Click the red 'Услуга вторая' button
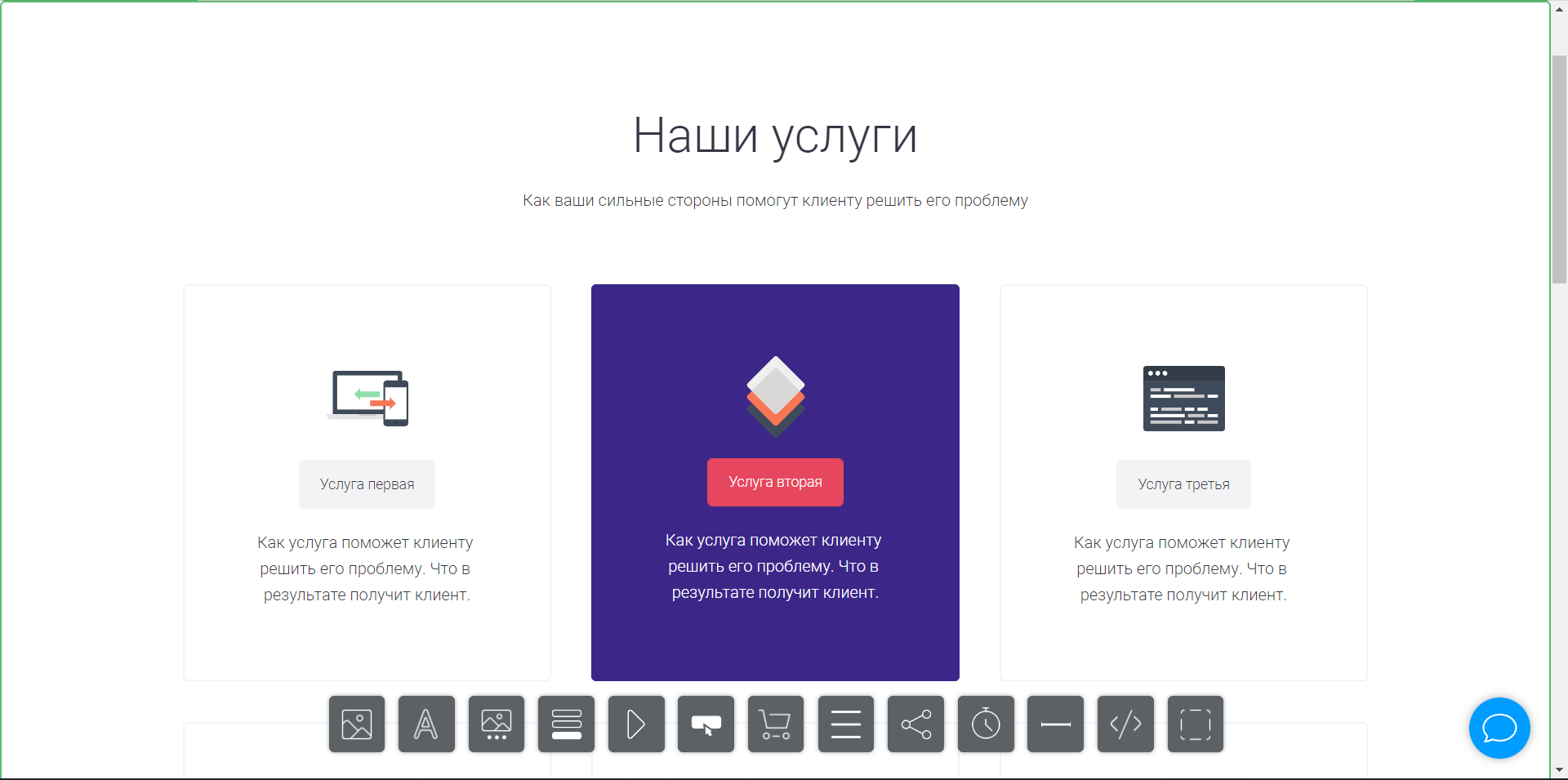This screenshot has height=780, width=1568. (775, 482)
